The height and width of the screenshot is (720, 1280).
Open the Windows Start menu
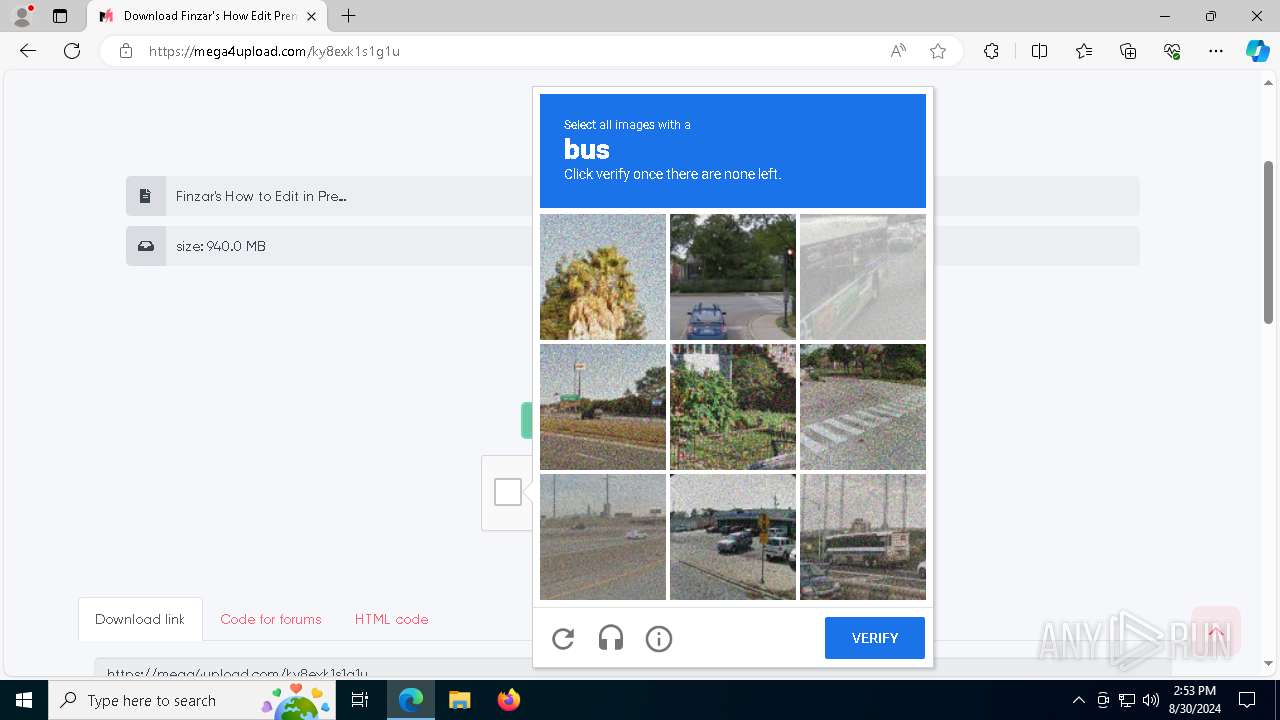[24, 700]
